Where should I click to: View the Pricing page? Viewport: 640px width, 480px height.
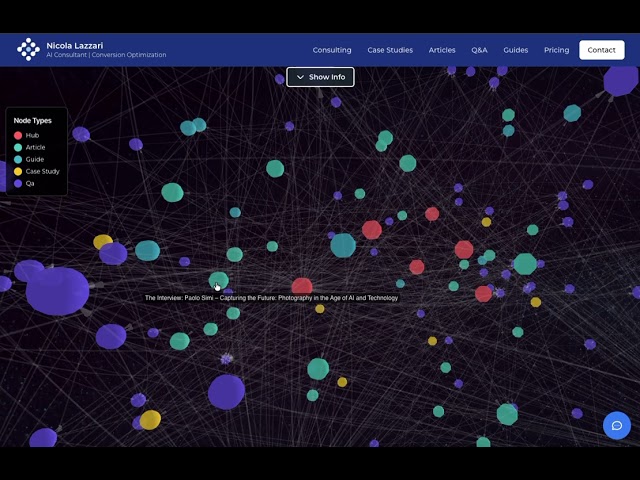tap(556, 50)
